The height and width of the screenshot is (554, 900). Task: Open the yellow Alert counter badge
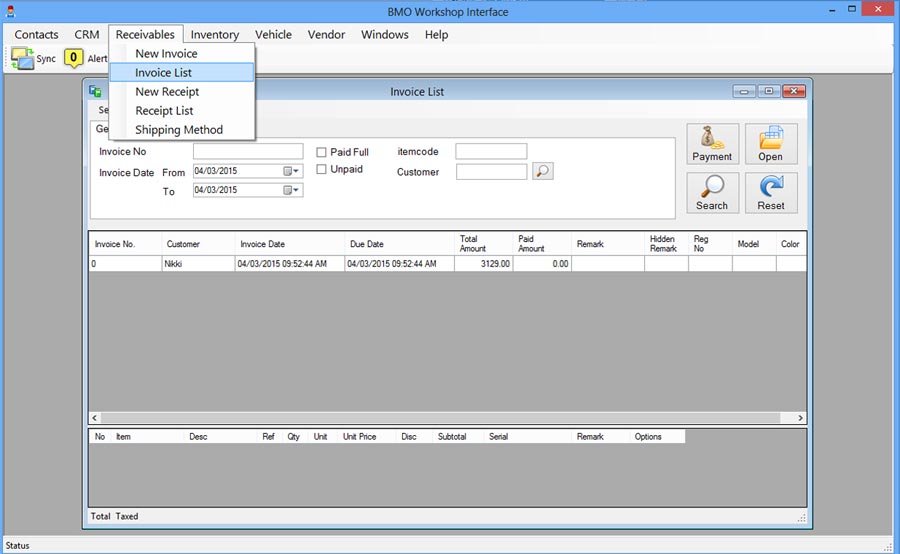click(x=73, y=58)
